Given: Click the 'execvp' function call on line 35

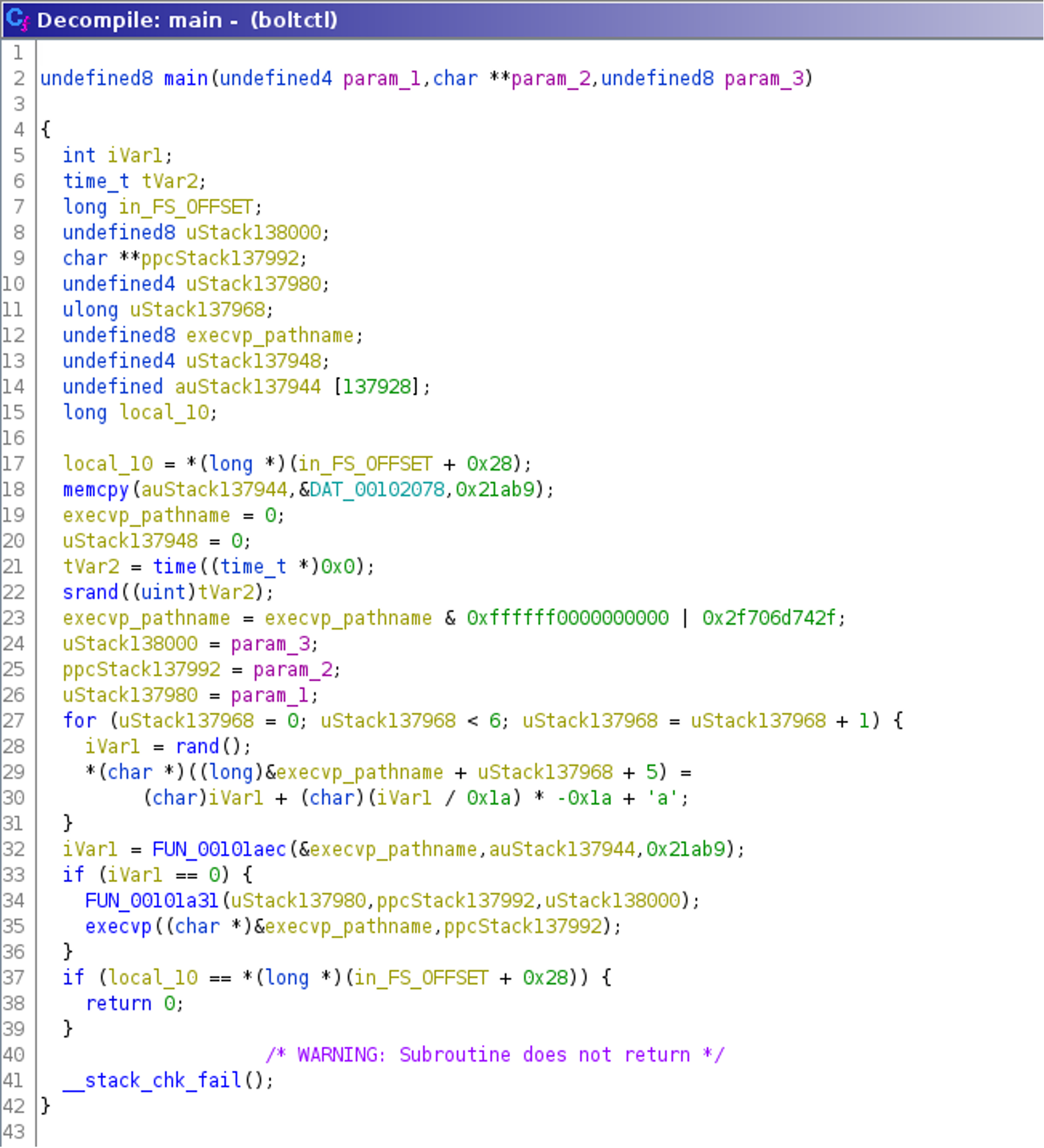Looking at the screenshot, I should [118, 927].
